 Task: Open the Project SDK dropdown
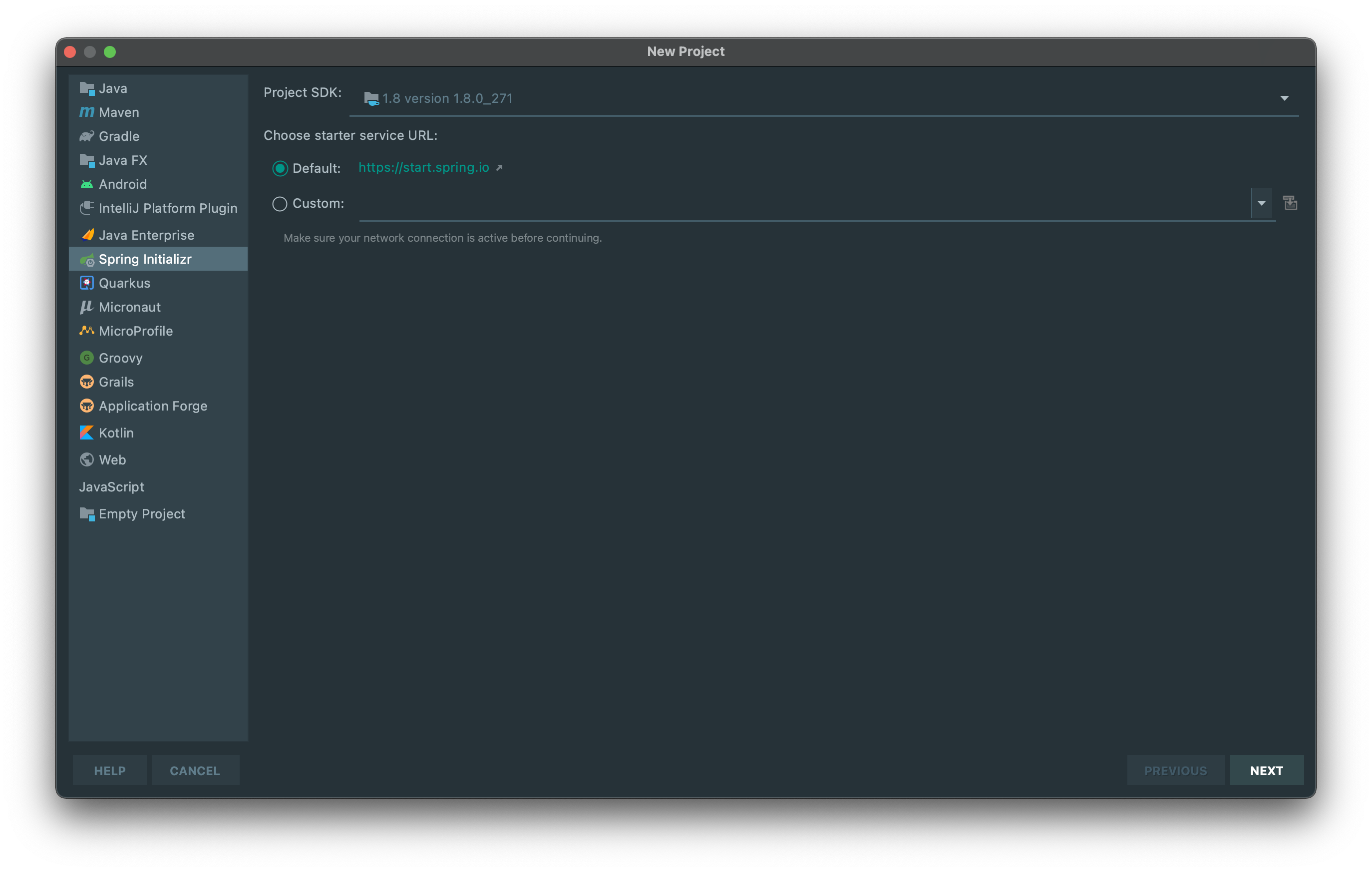tap(1284, 98)
